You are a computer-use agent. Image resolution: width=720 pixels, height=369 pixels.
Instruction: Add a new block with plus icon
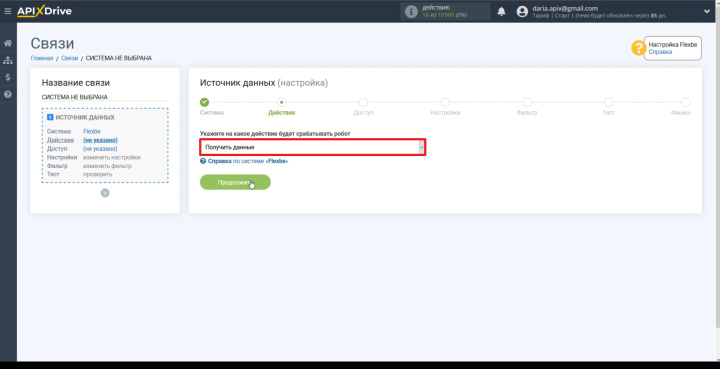[x=105, y=193]
